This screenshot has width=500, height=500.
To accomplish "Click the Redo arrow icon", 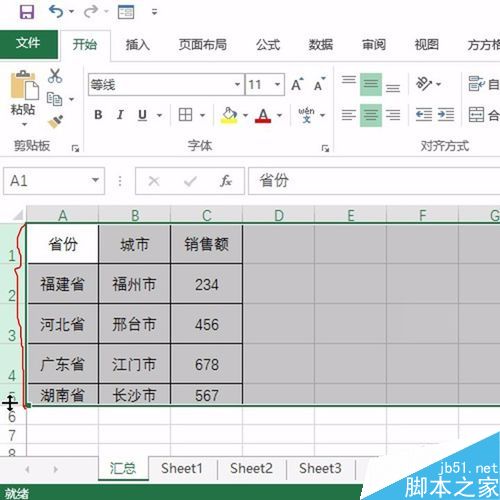I will click(91, 12).
